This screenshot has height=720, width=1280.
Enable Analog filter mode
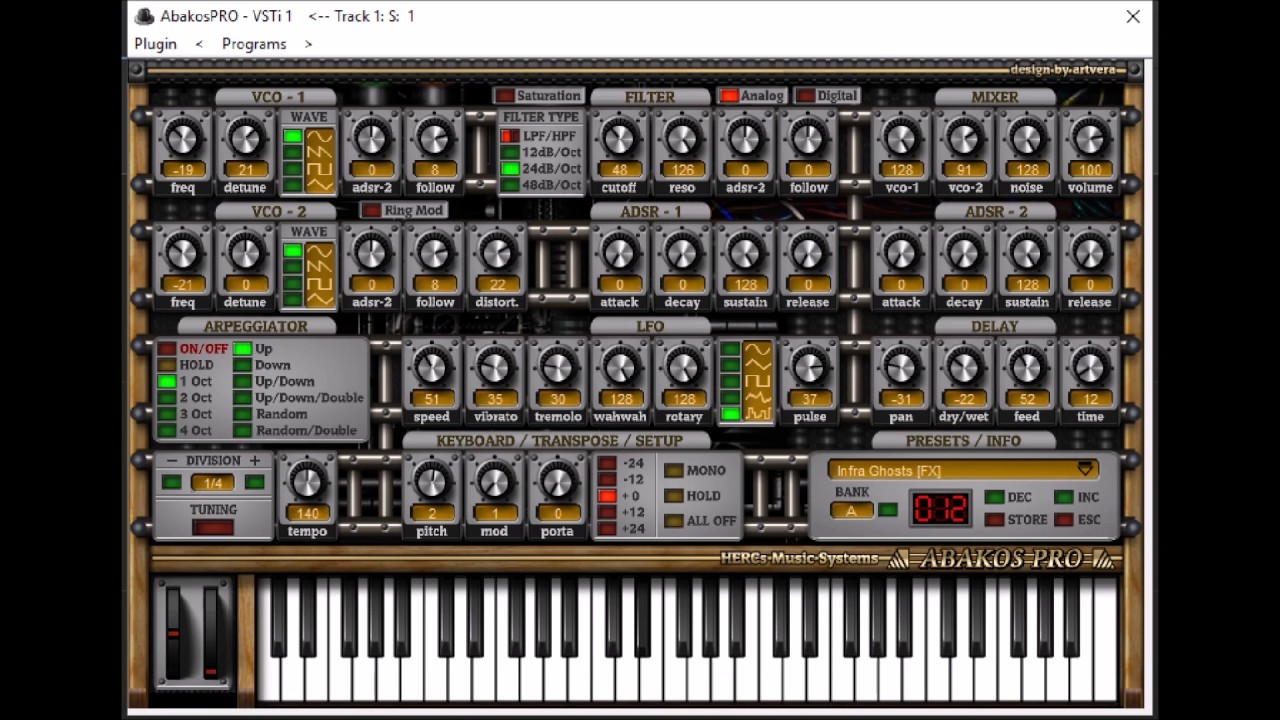click(x=729, y=96)
